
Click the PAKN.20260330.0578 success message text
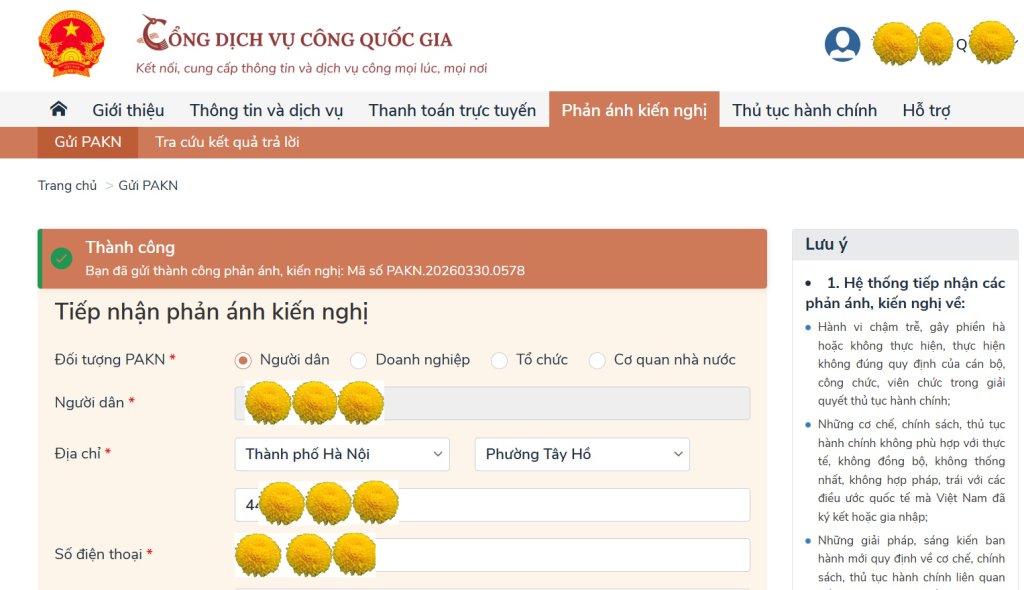pyautogui.click(x=305, y=270)
